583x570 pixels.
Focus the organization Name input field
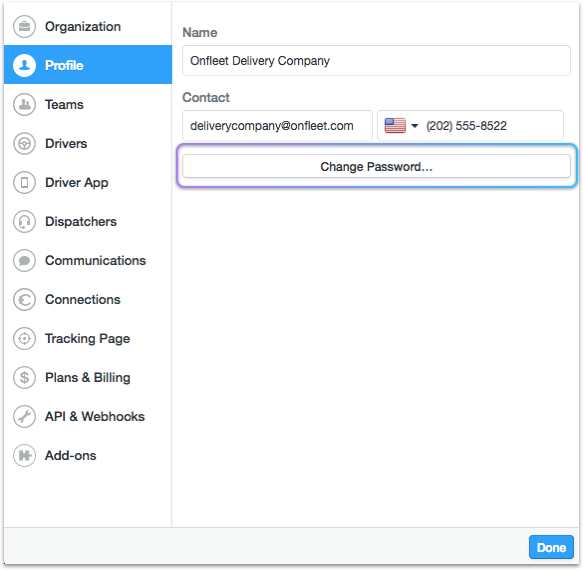click(x=376, y=61)
